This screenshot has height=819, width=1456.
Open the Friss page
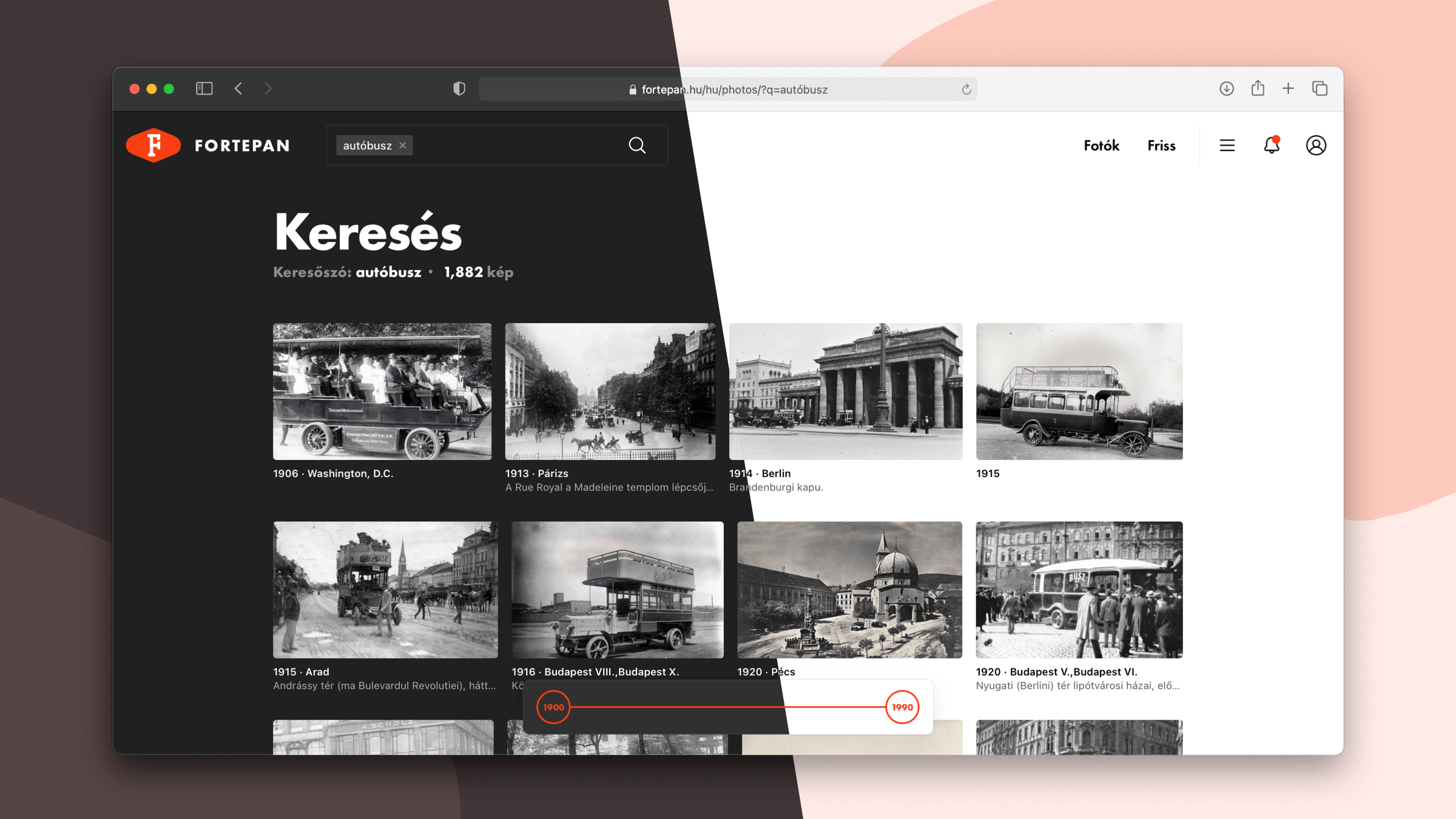pos(1161,146)
